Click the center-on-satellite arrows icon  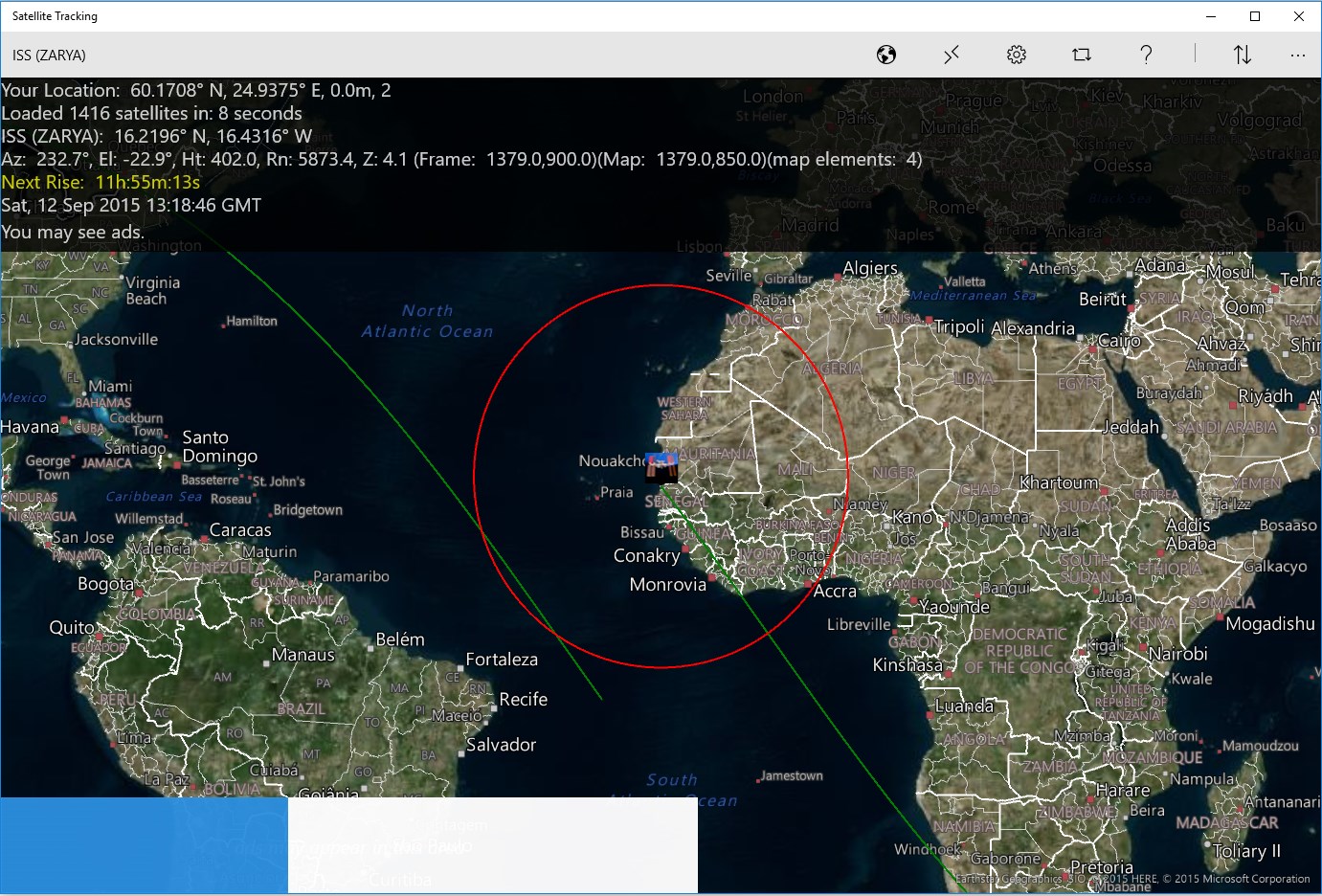click(951, 55)
